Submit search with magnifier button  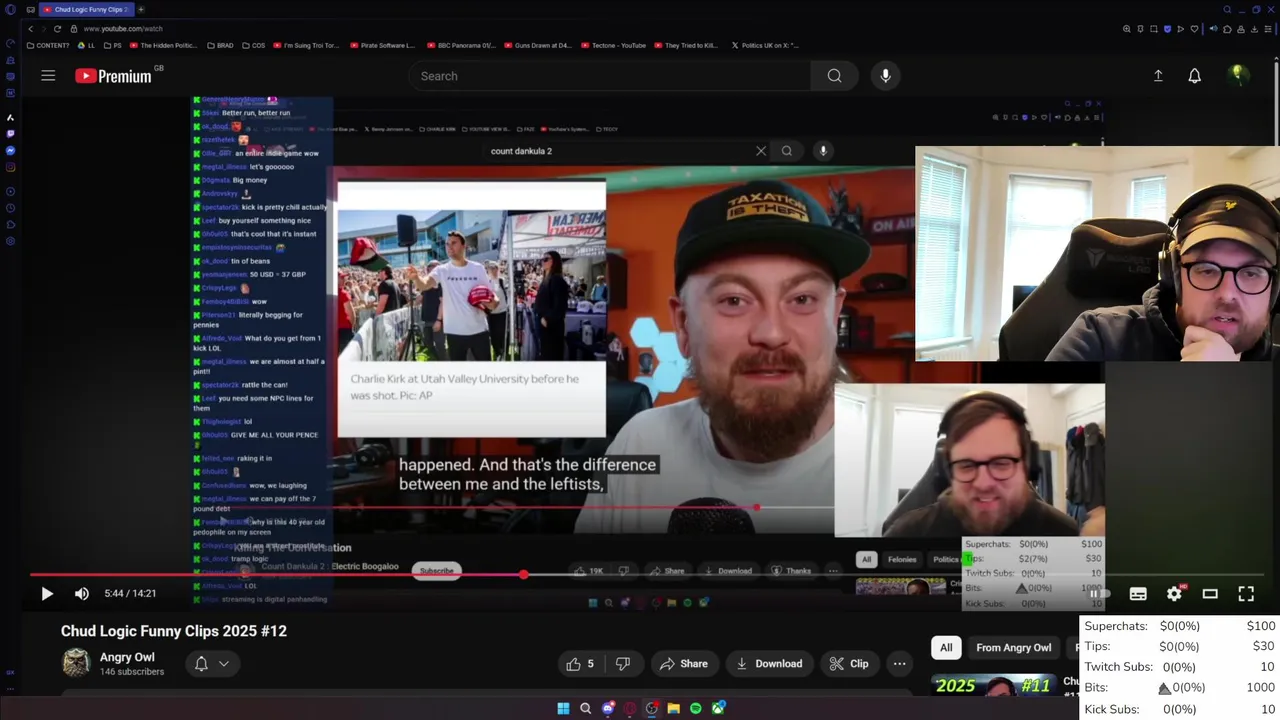[x=834, y=76]
